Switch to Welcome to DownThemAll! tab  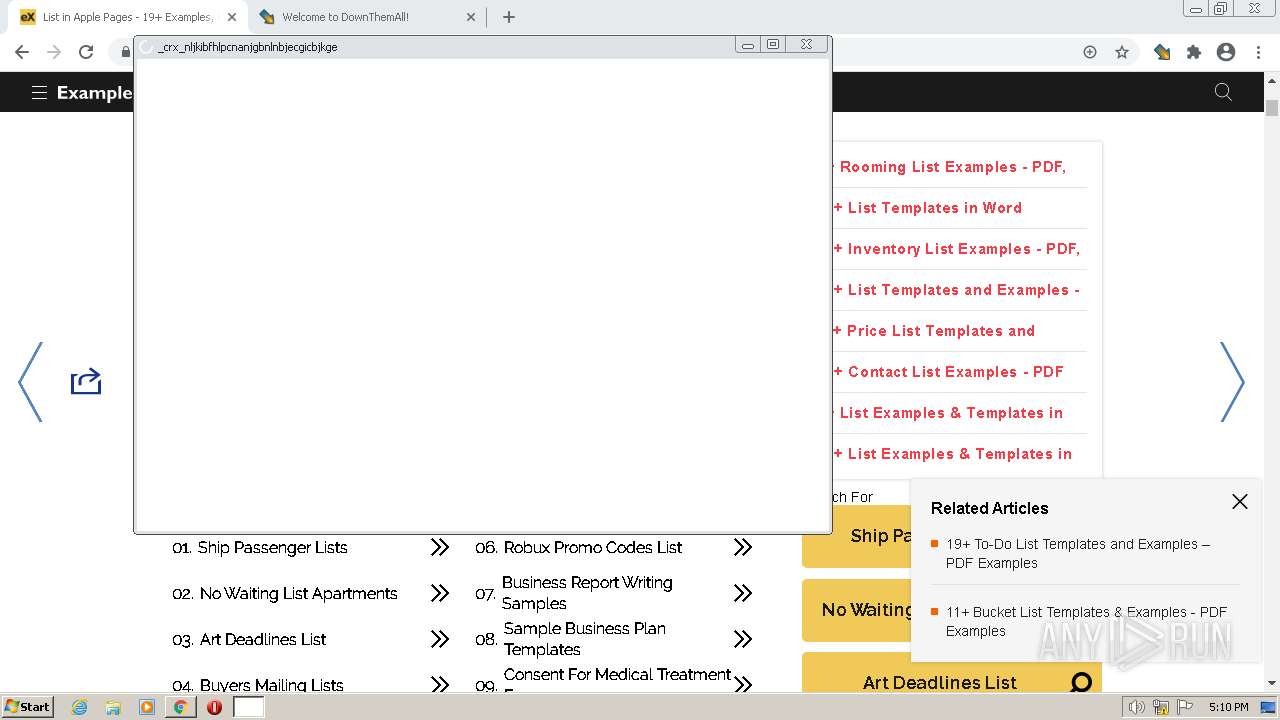coord(368,17)
